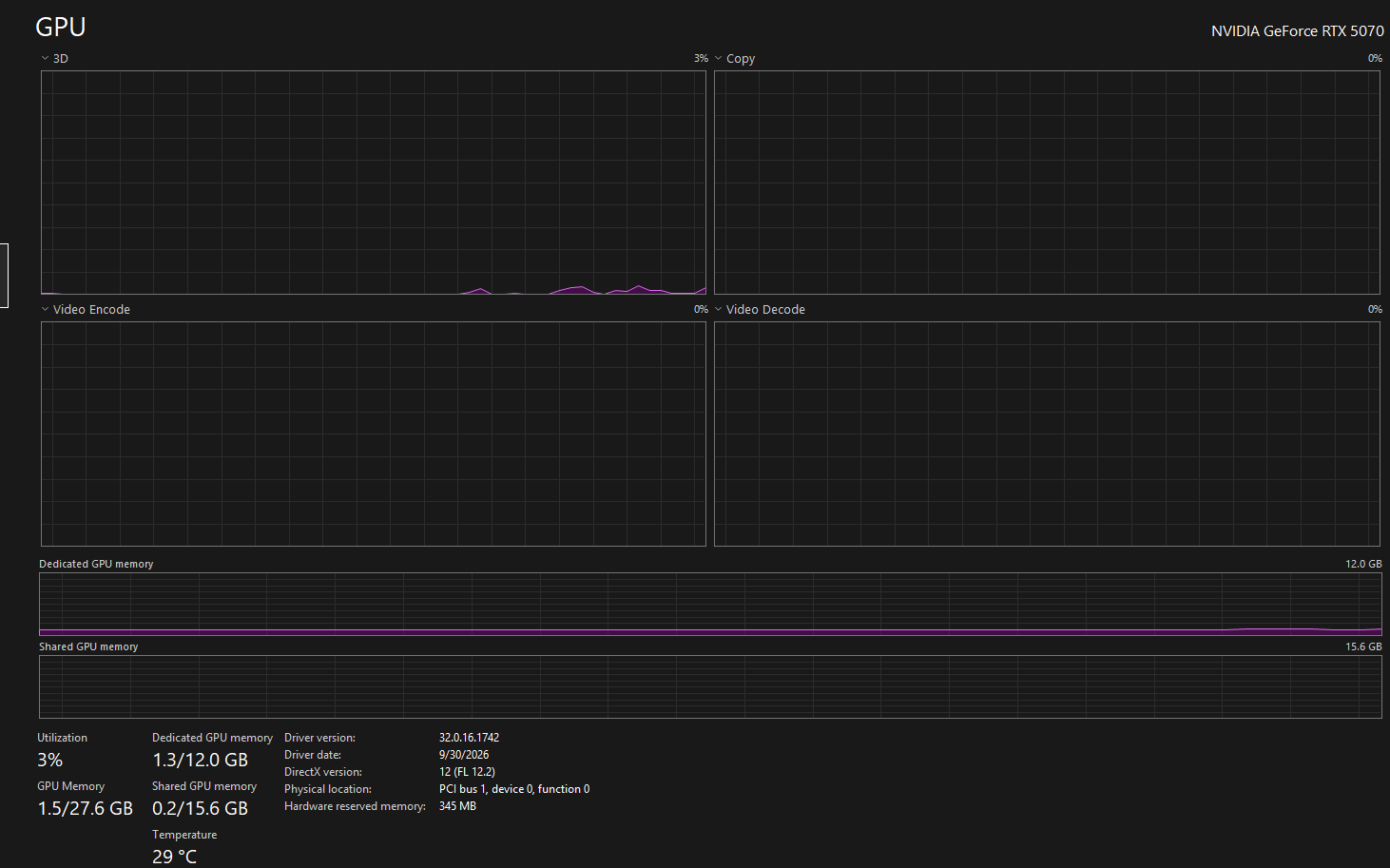Click the Driver version: label
Screen dimensions: 1390x868
[319, 738]
